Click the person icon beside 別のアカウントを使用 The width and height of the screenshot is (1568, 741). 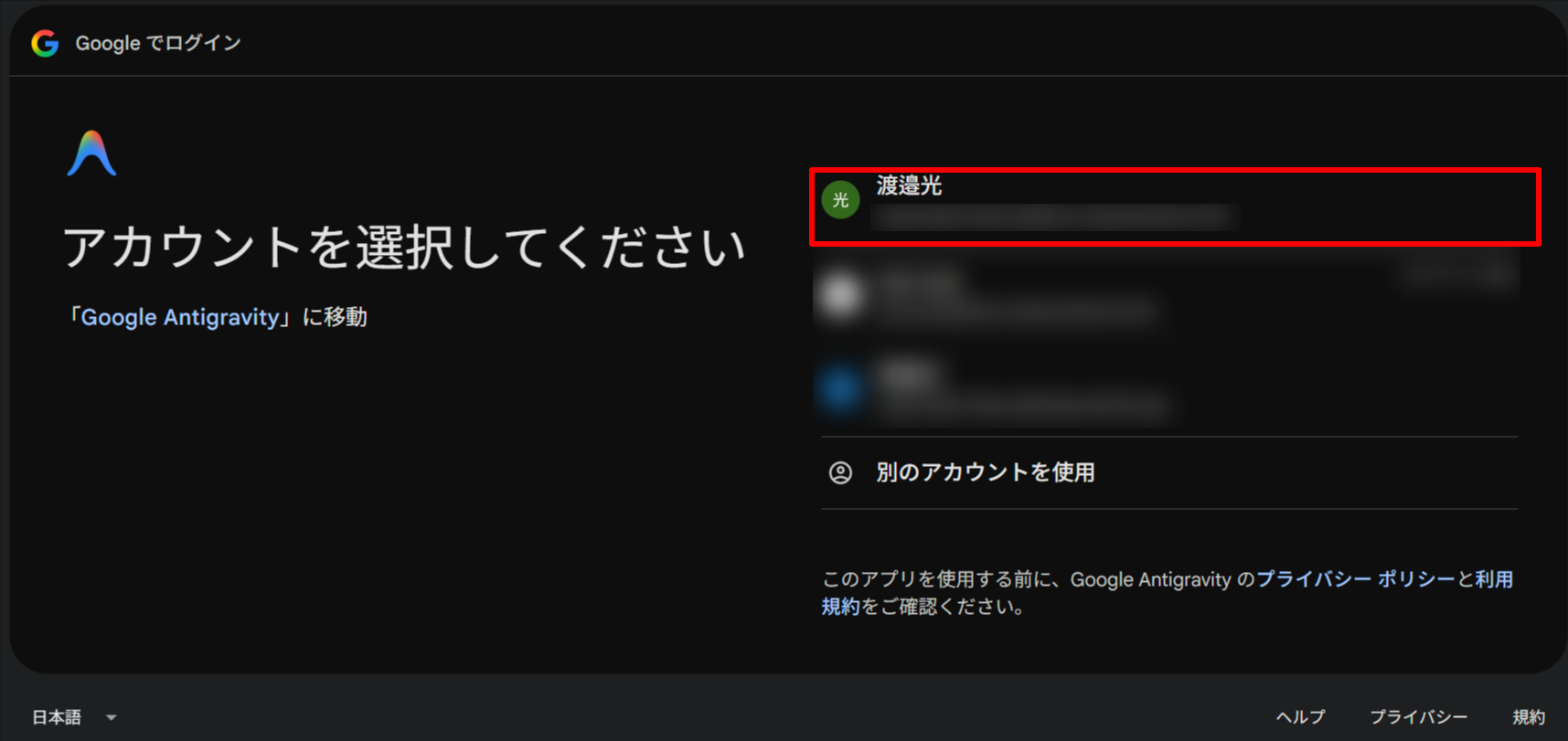click(840, 472)
